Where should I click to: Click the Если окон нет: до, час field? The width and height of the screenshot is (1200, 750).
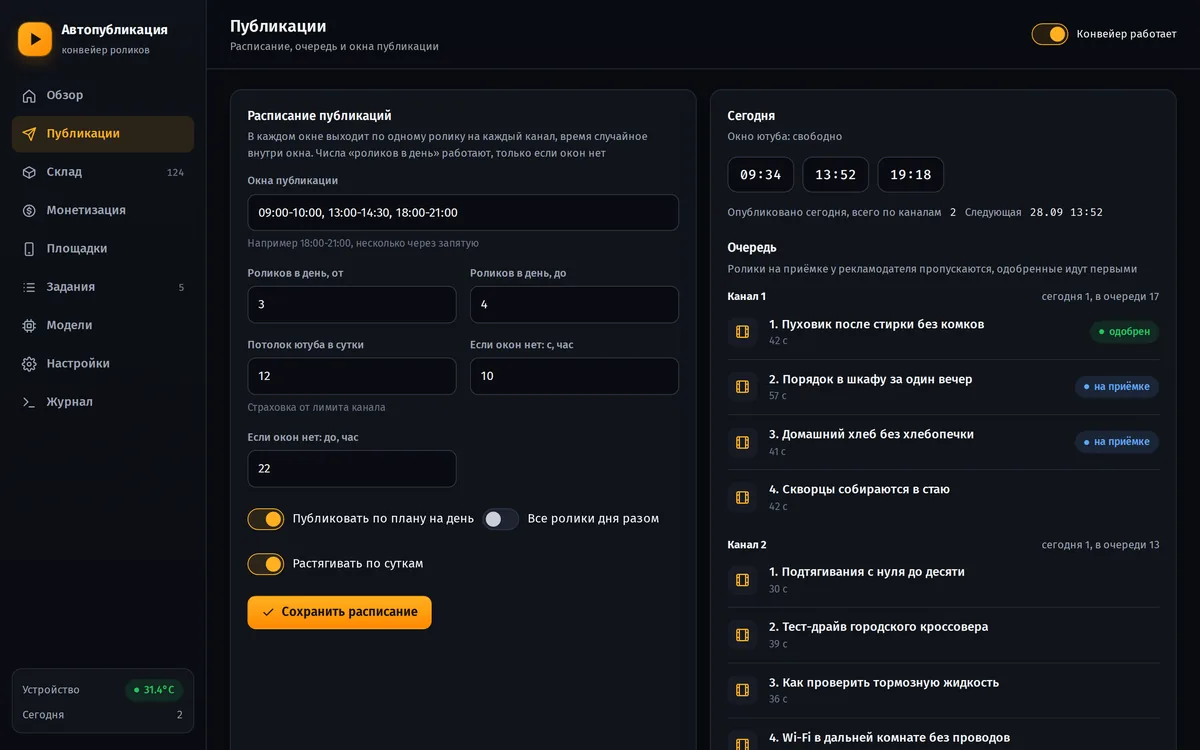pos(352,469)
